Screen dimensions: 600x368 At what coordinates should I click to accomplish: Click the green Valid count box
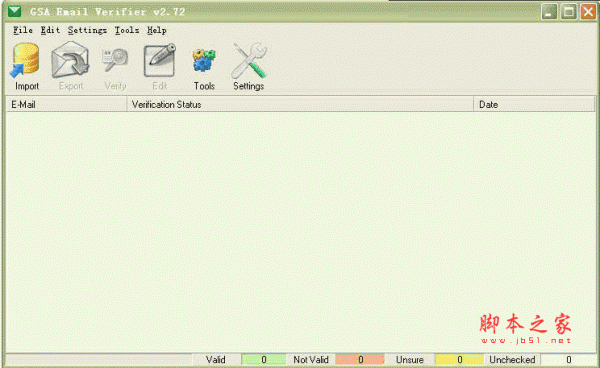click(264, 360)
